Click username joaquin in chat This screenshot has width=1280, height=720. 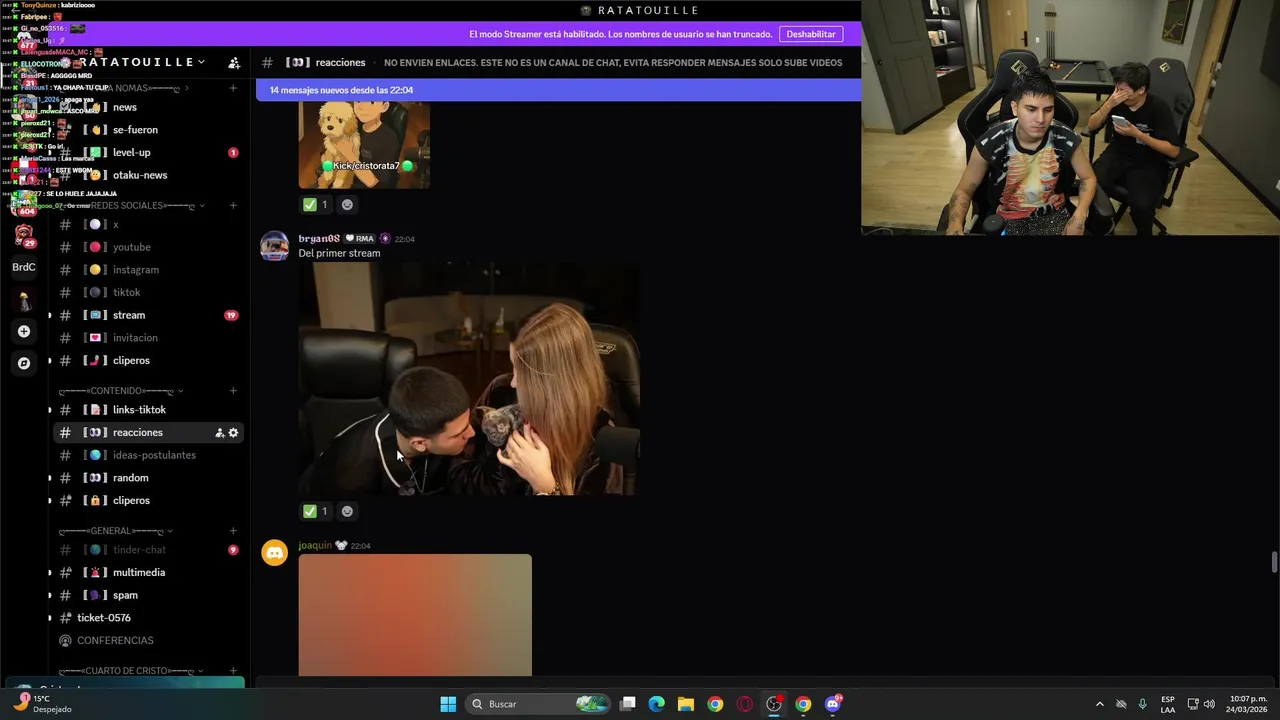tap(315, 545)
